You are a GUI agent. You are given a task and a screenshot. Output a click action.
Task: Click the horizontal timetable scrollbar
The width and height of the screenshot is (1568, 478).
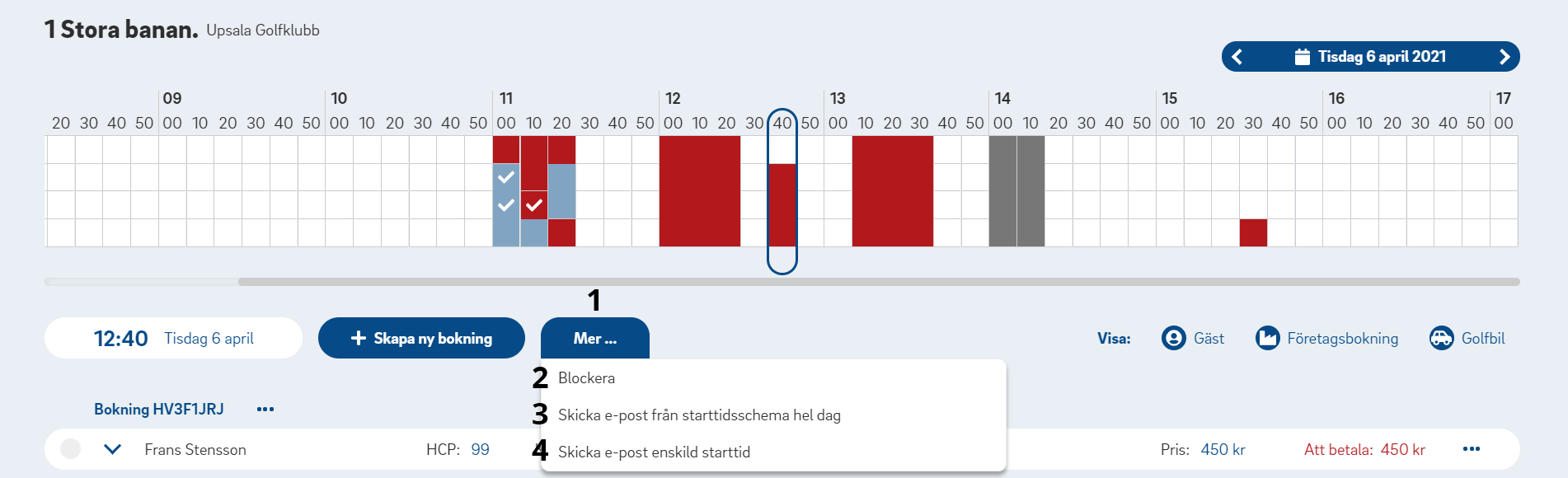pyautogui.click(x=879, y=282)
